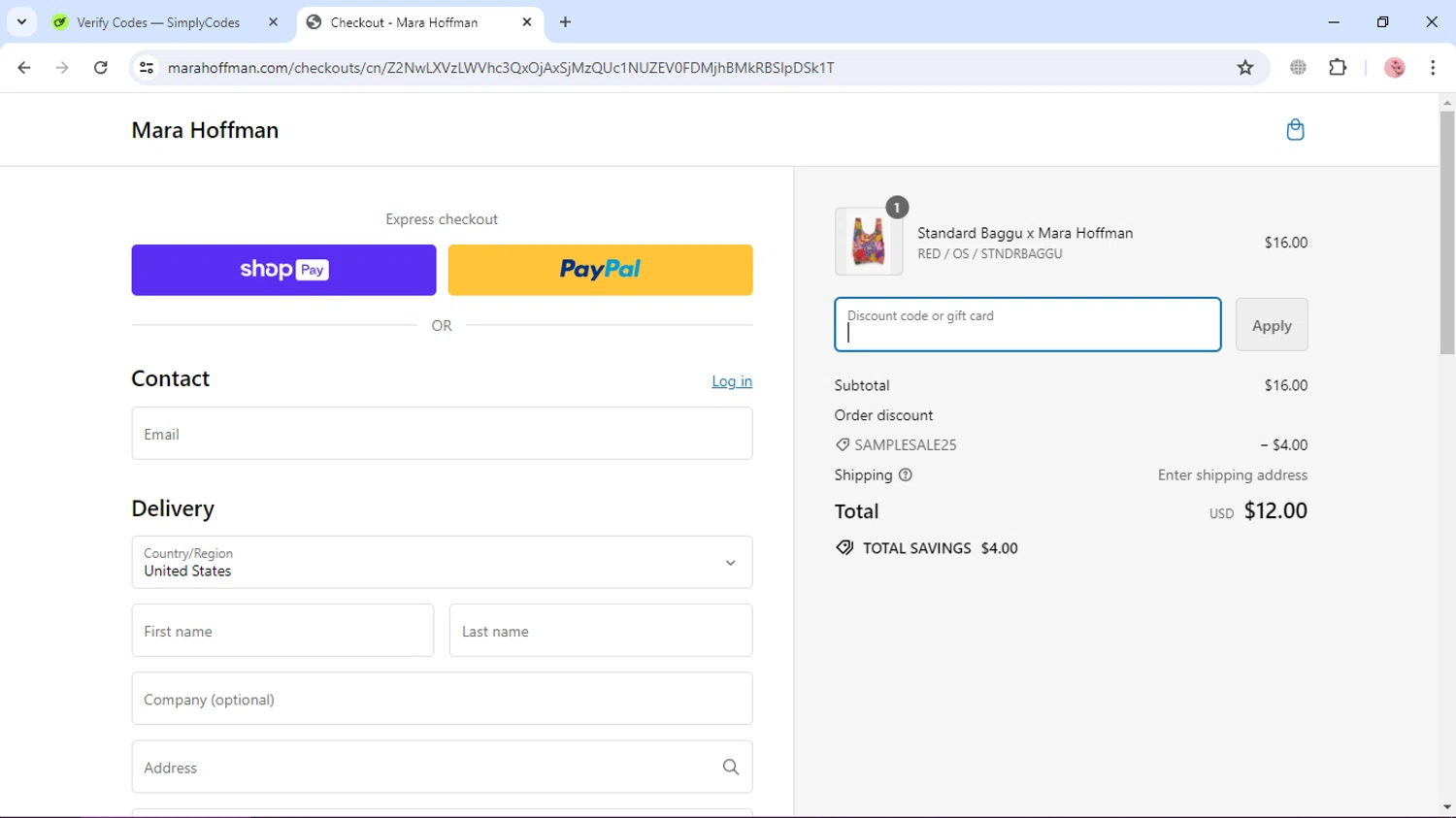Image resolution: width=1456 pixels, height=818 pixels.
Task: Click the Mara Hoffman store name
Action: pos(205,130)
